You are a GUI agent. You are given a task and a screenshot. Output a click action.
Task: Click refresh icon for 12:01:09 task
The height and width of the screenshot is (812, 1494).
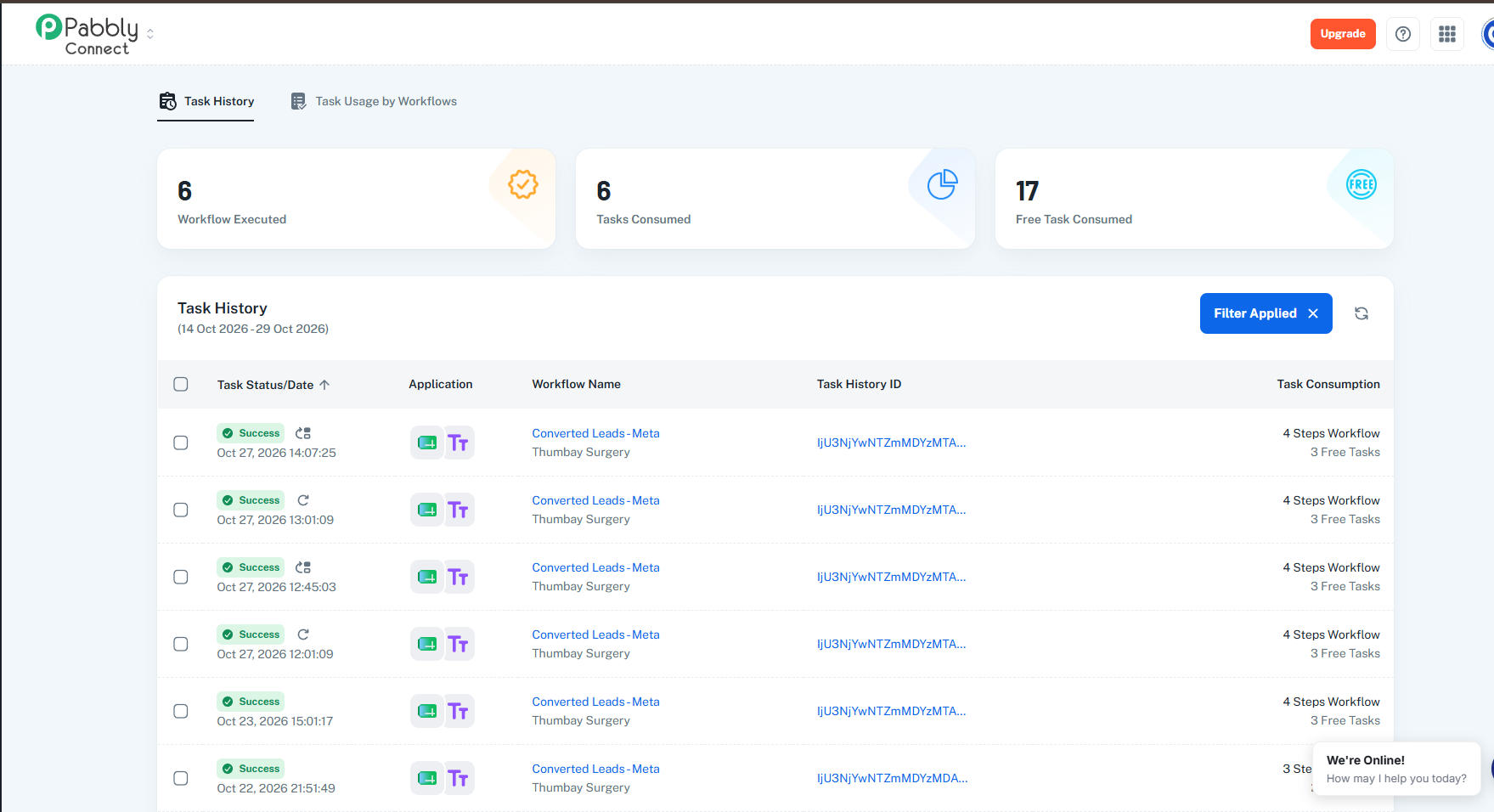click(x=303, y=634)
